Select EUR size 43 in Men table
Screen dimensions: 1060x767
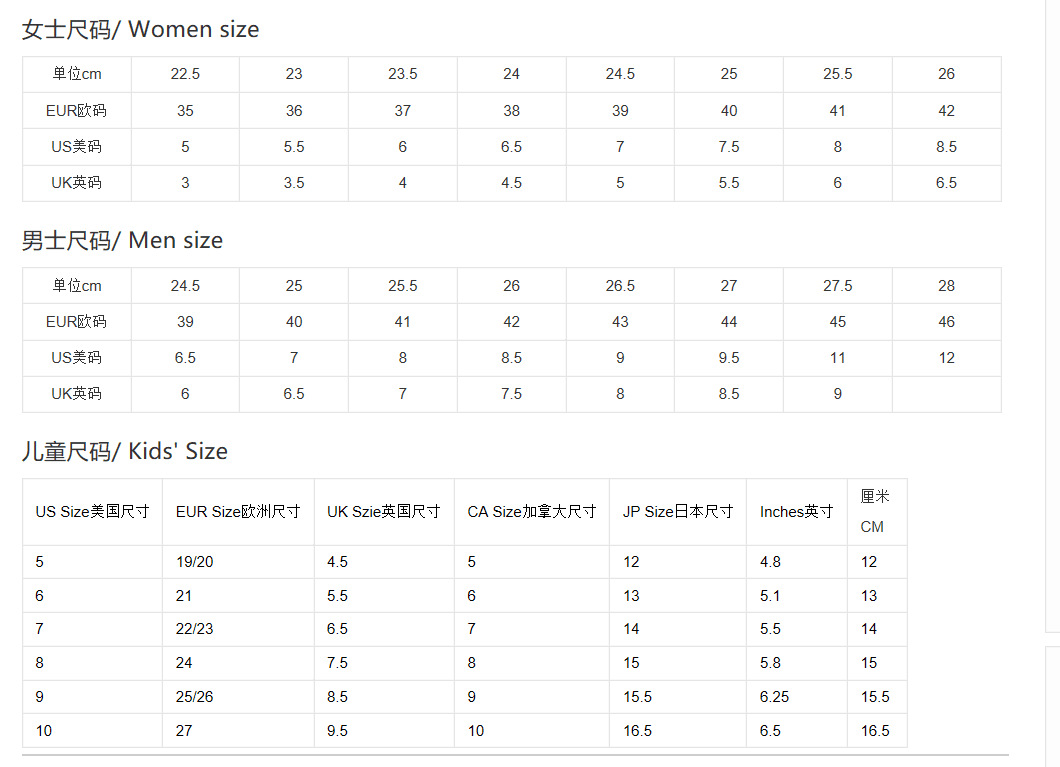click(x=620, y=322)
